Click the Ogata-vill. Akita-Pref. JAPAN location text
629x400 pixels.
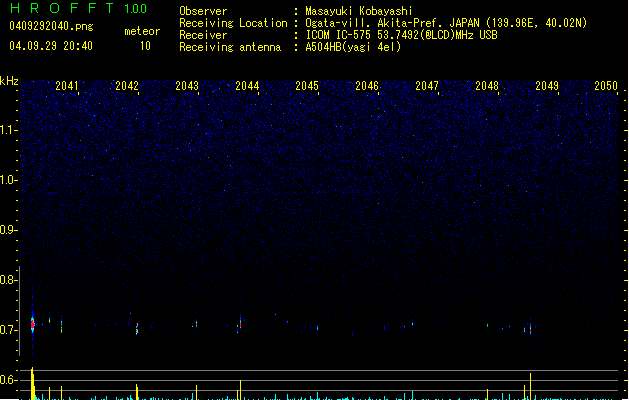pyautogui.click(x=392, y=23)
